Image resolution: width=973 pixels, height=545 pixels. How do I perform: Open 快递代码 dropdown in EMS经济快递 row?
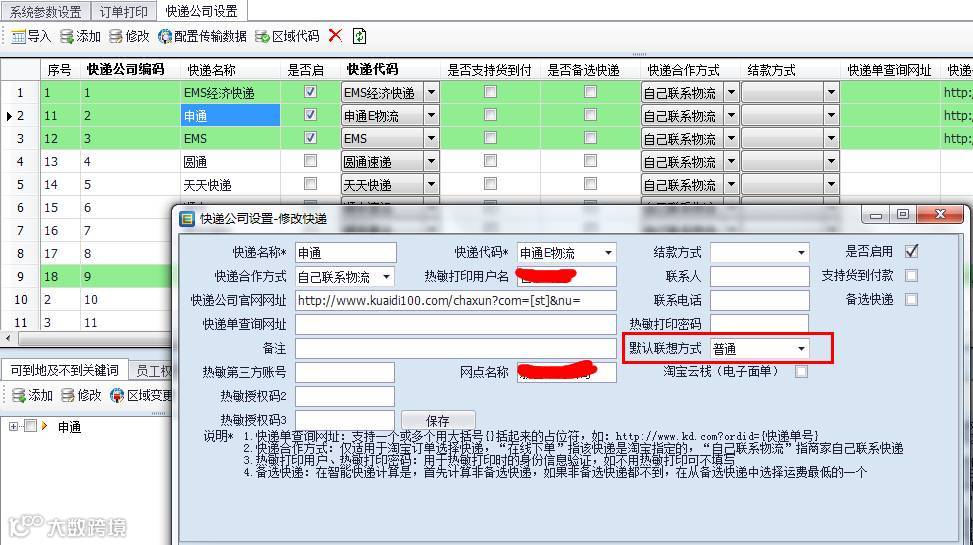[431, 92]
